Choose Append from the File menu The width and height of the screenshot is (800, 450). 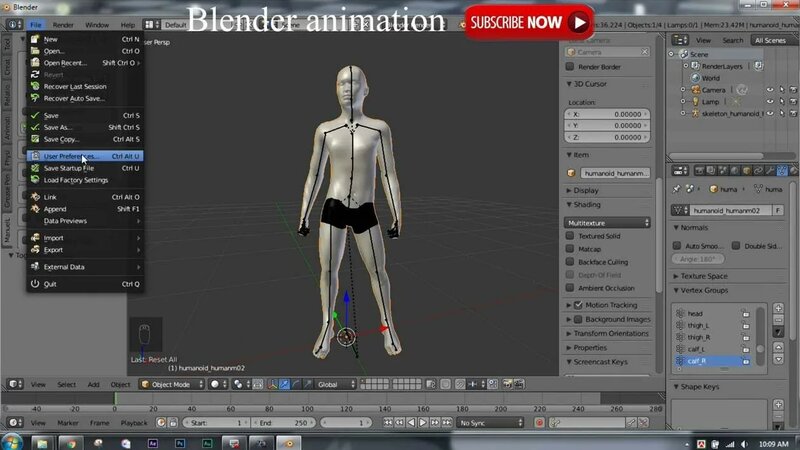tap(85, 209)
